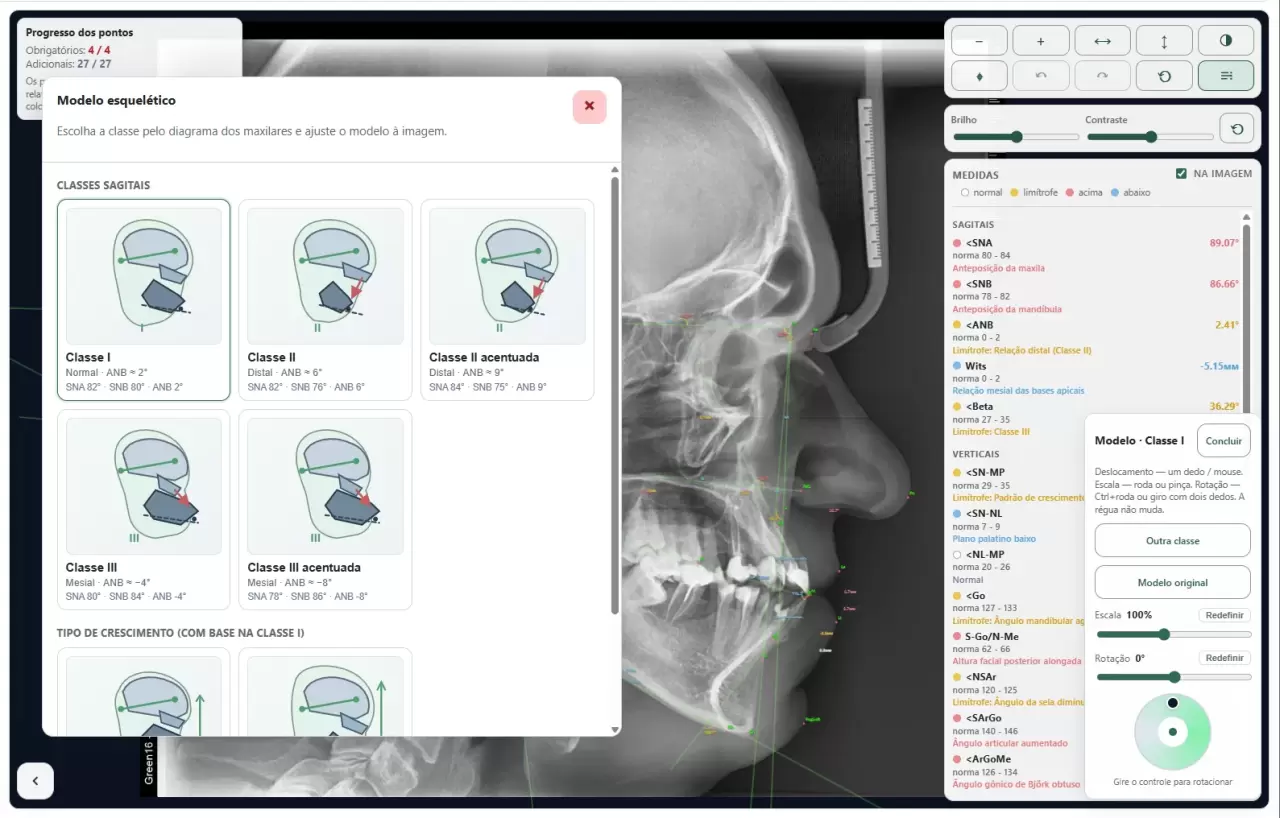Click the 89.07° SNA value
1280x818 pixels.
(1224, 243)
